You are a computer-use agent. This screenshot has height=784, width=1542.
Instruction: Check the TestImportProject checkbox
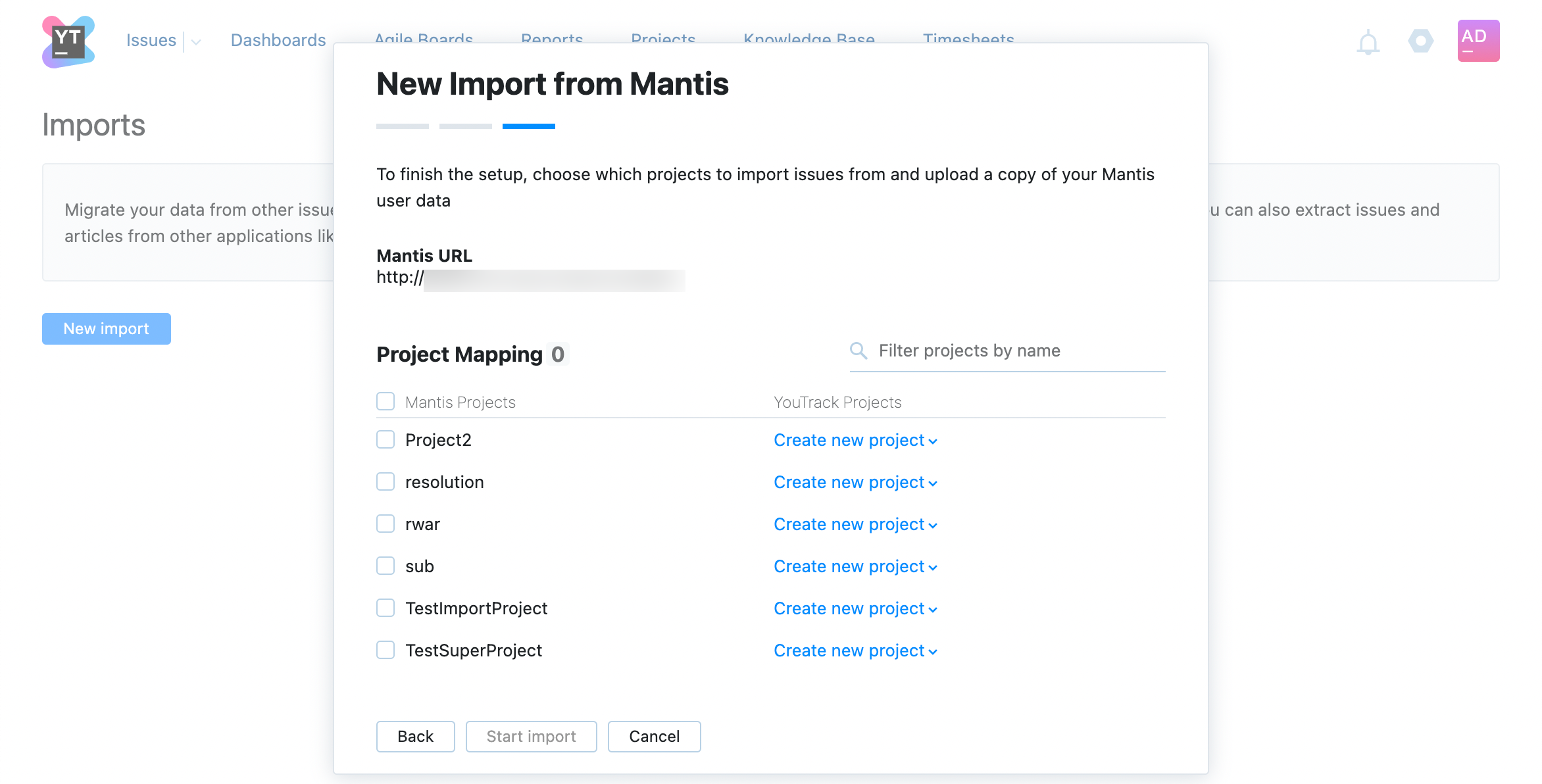pos(385,608)
